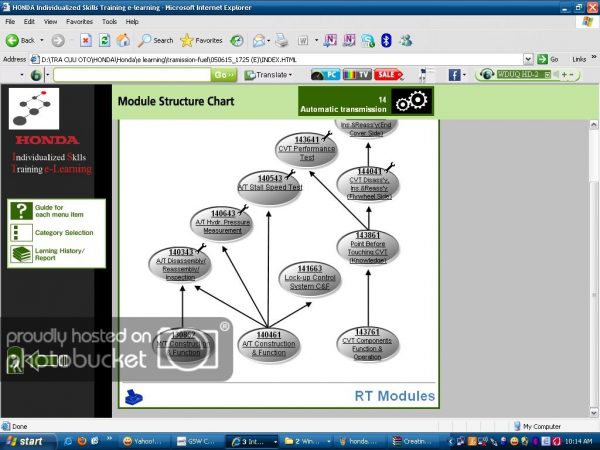Switch to Yahoo! taskbar window
This screenshot has height=450, width=600.
pos(143,442)
